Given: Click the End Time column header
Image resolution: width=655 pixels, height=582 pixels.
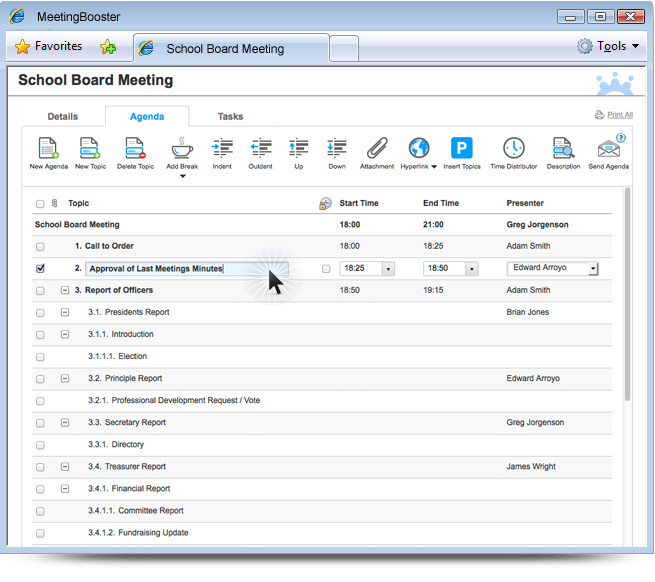Looking at the screenshot, I should pos(441,203).
